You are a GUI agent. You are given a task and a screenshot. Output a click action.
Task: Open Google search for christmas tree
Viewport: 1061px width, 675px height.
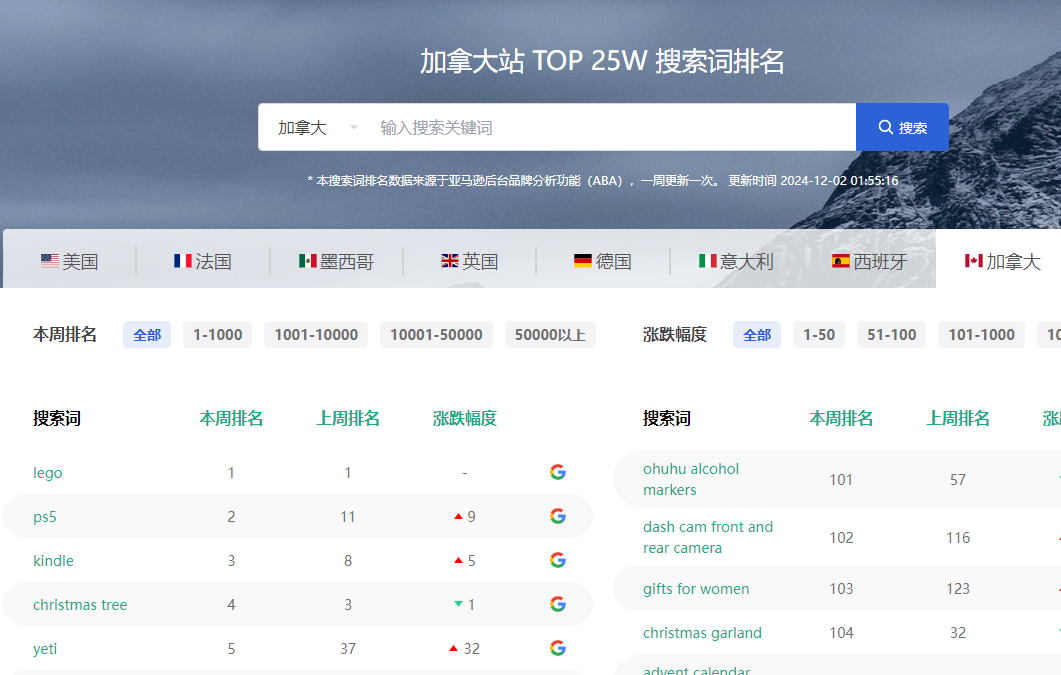(x=558, y=604)
